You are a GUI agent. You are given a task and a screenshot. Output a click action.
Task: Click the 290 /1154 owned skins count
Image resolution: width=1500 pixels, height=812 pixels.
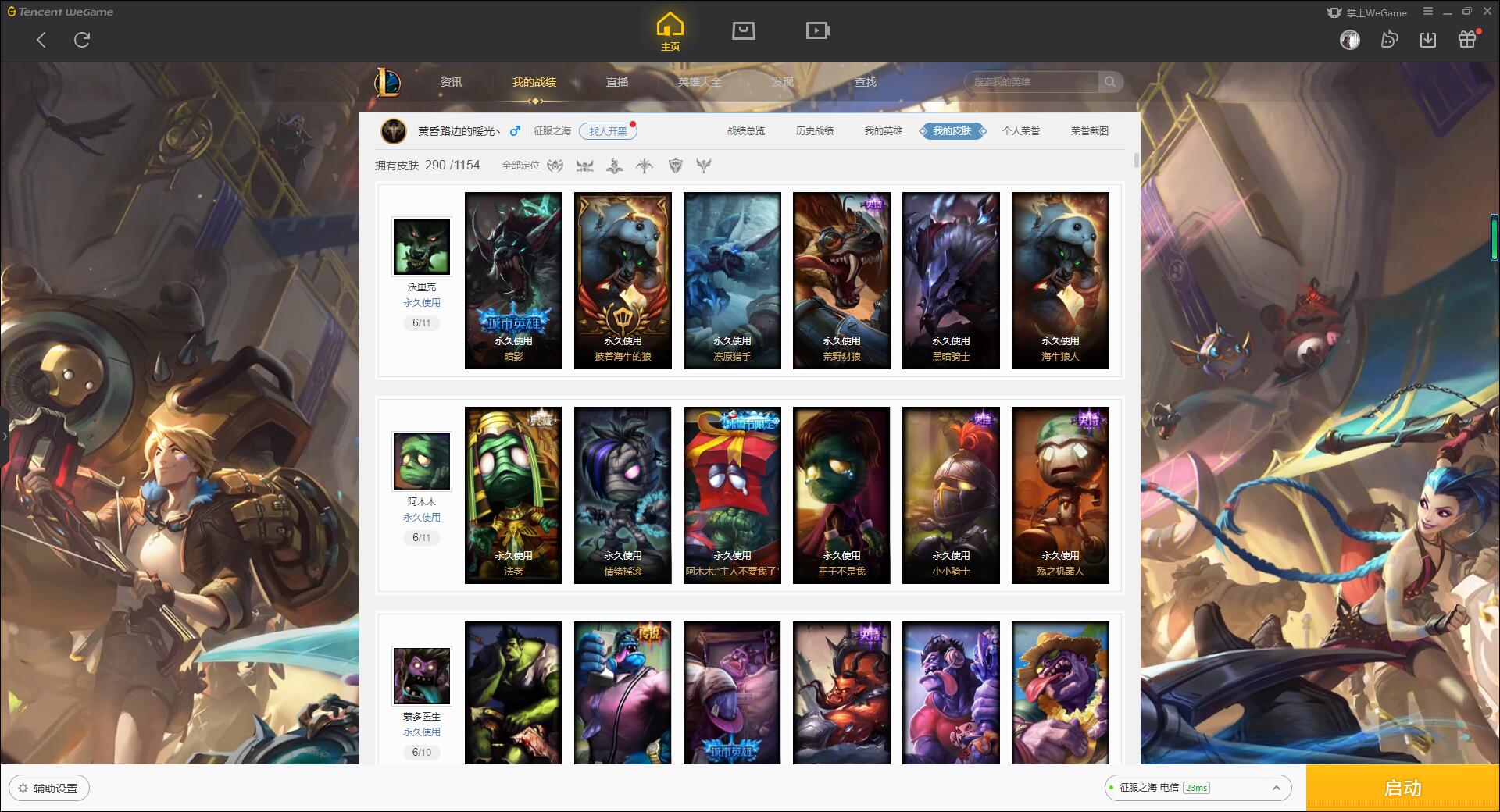click(452, 166)
